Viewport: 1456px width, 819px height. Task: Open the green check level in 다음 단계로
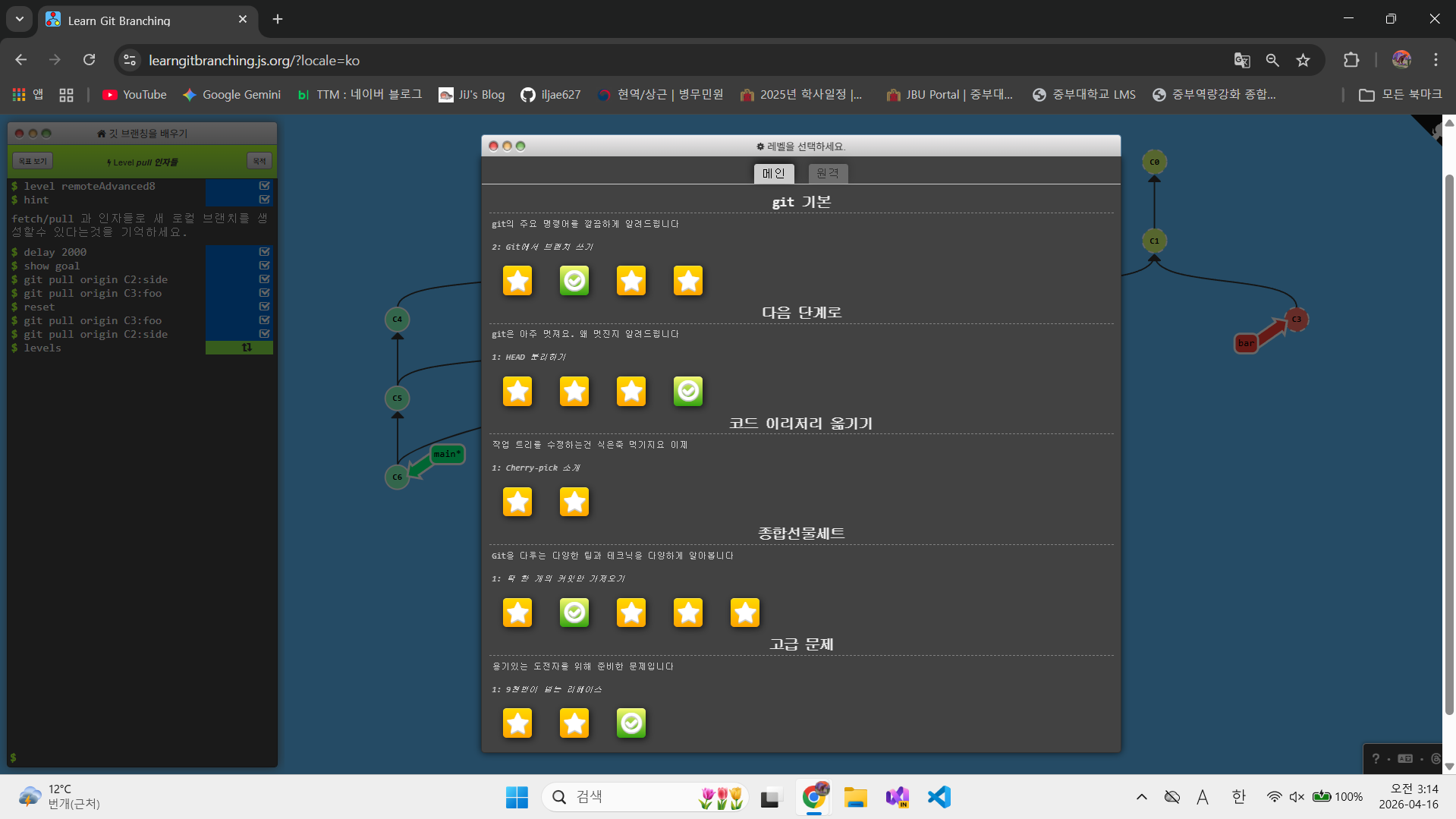[x=688, y=392]
